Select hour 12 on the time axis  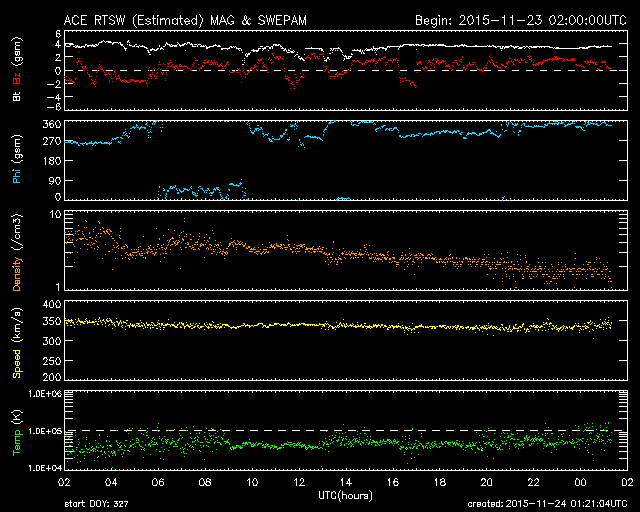click(299, 482)
